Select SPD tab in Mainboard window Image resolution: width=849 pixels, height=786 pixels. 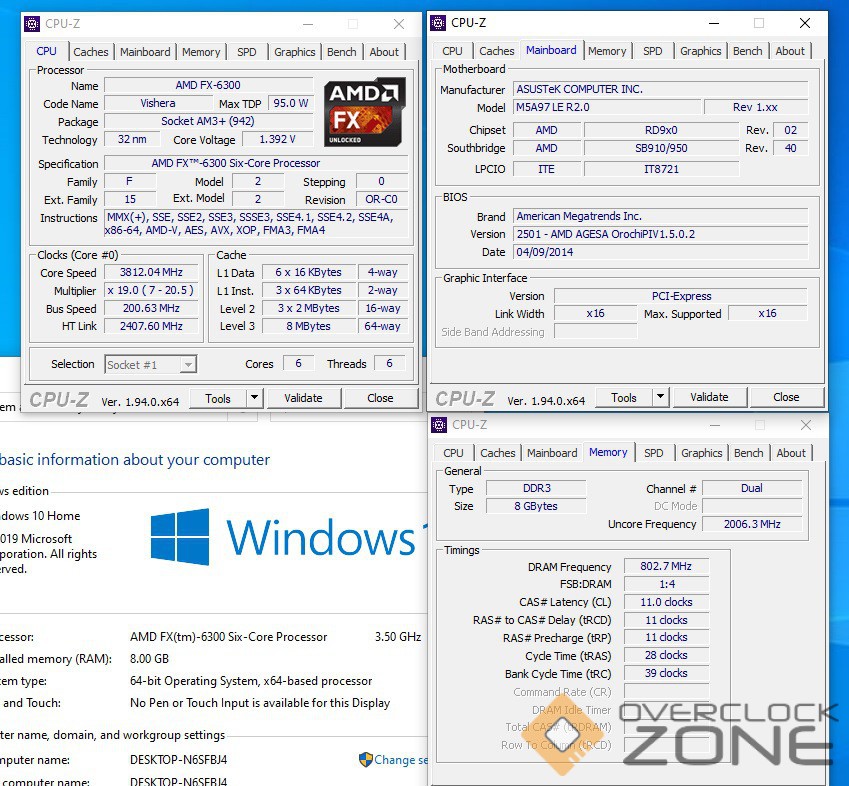652,51
